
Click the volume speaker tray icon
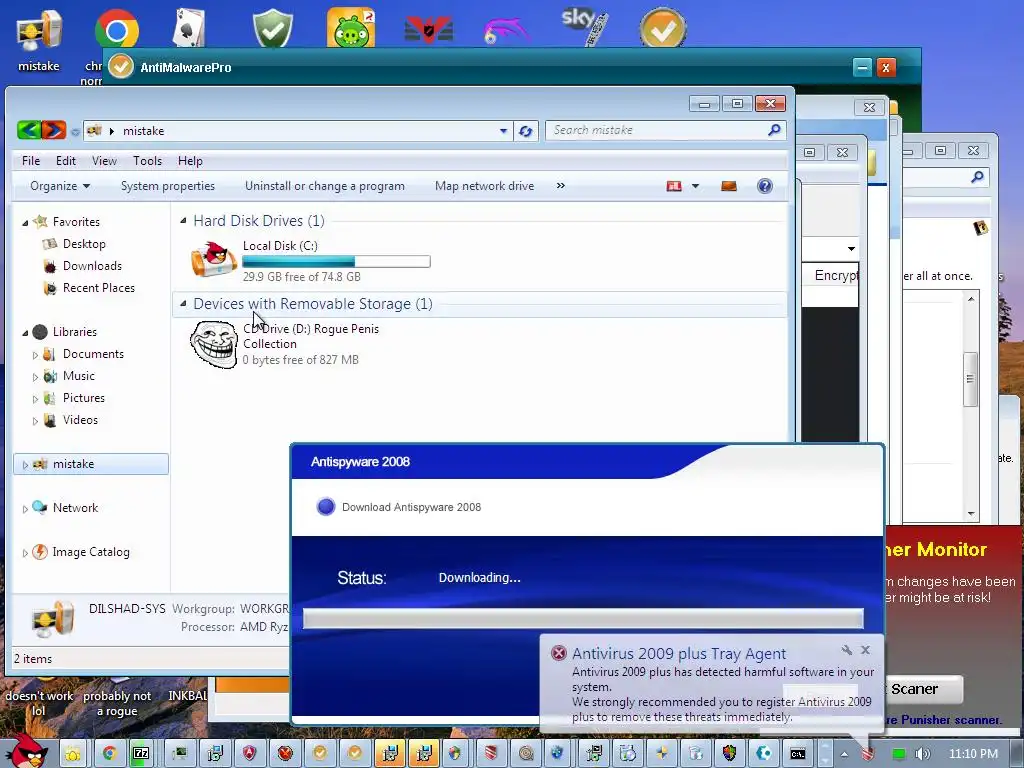(922, 754)
